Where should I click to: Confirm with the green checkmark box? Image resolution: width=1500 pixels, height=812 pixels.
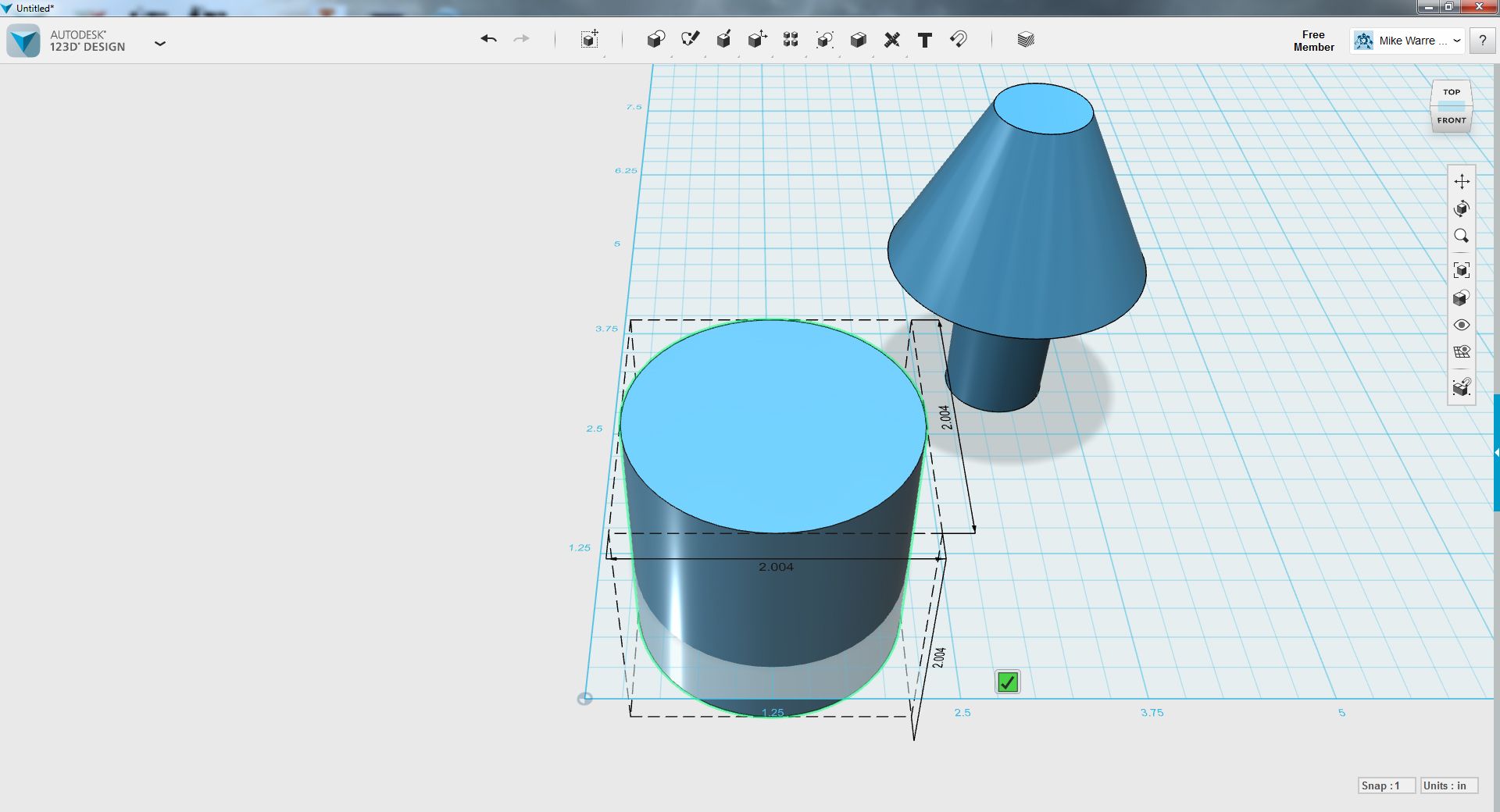(x=1008, y=682)
